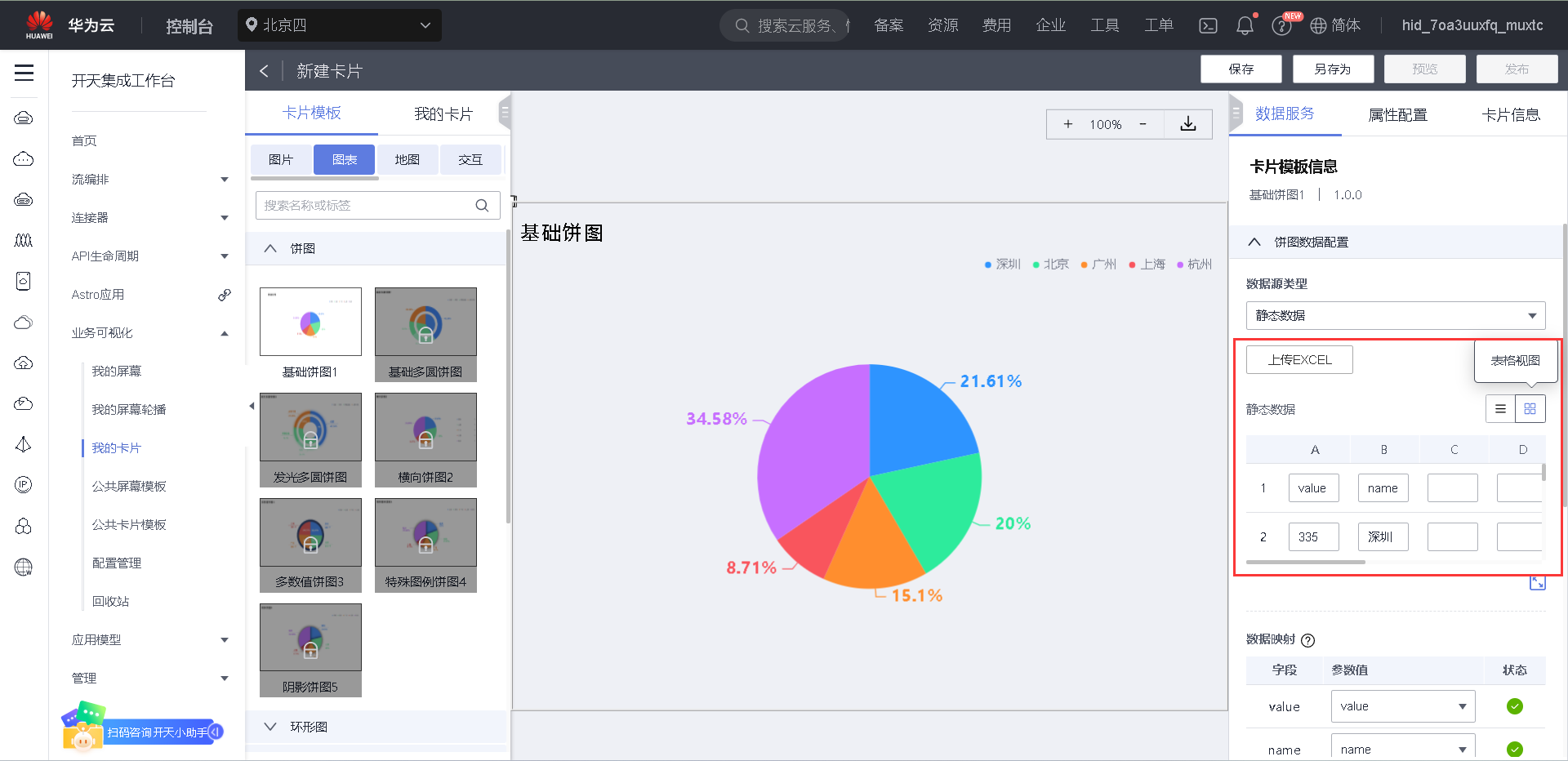This screenshot has width=1568, height=761.
Task: Click cell A2 containing 335
Action: tap(1314, 537)
